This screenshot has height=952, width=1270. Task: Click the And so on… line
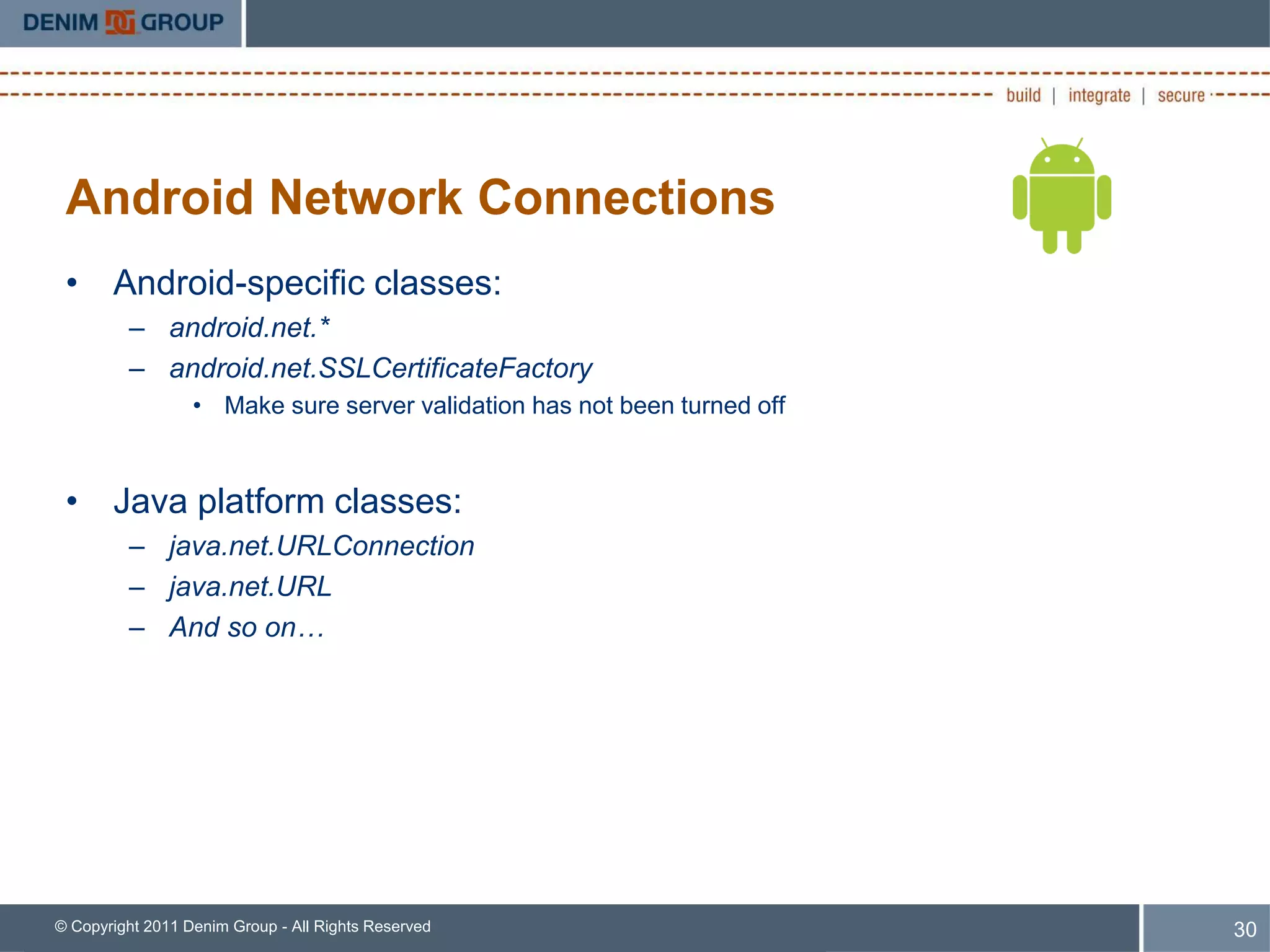pyautogui.click(x=247, y=628)
